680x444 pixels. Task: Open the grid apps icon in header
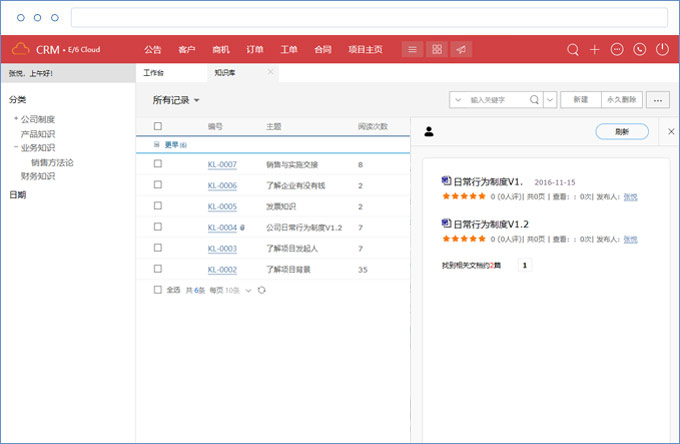pos(437,49)
